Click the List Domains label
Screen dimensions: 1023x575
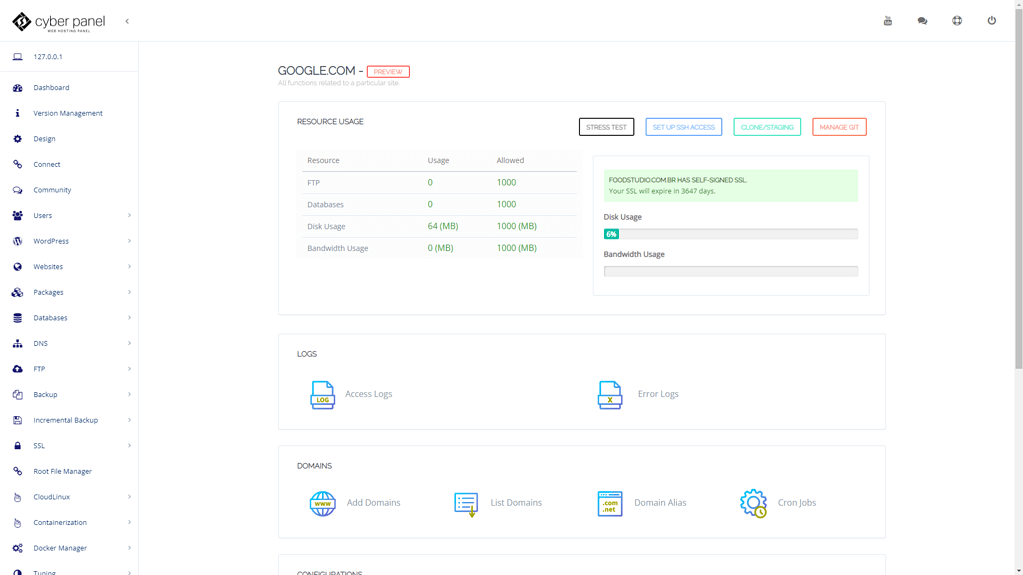click(516, 503)
